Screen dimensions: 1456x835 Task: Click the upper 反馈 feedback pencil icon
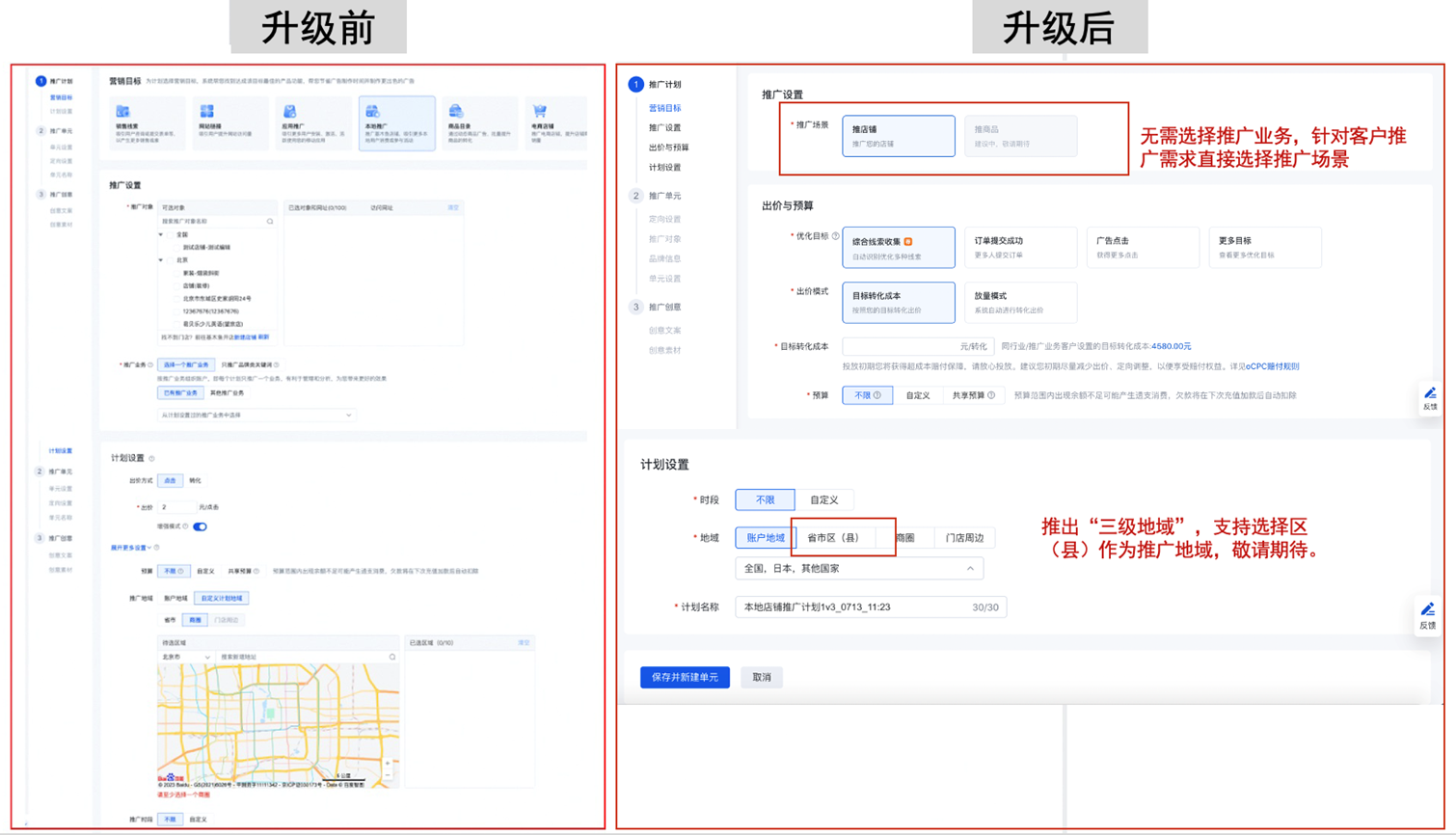(1430, 393)
